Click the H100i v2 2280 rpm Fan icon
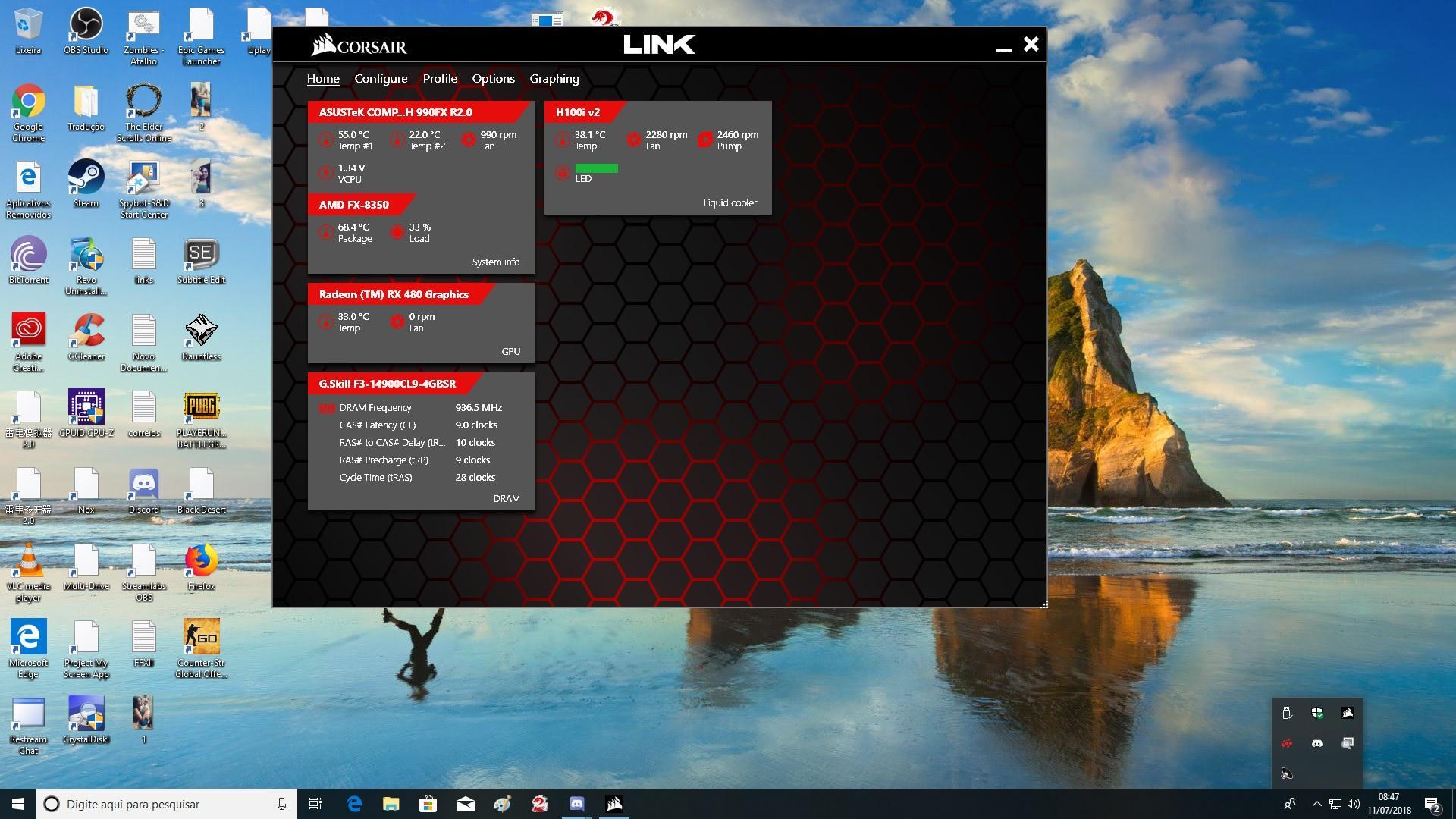This screenshot has height=819, width=1456. point(634,140)
